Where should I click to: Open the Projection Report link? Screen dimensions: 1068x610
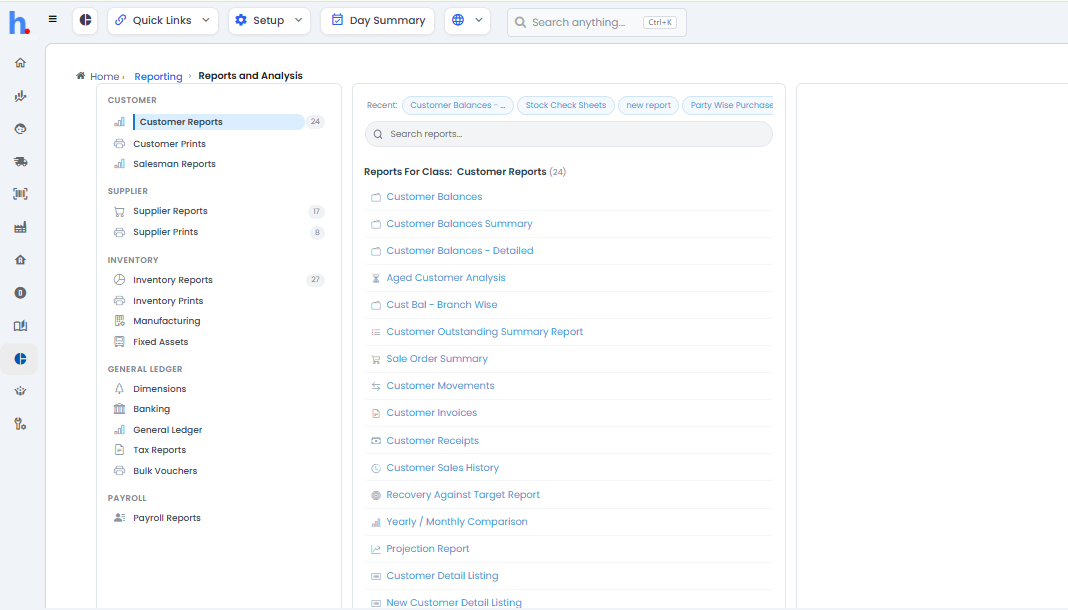pyautogui.click(x=428, y=549)
